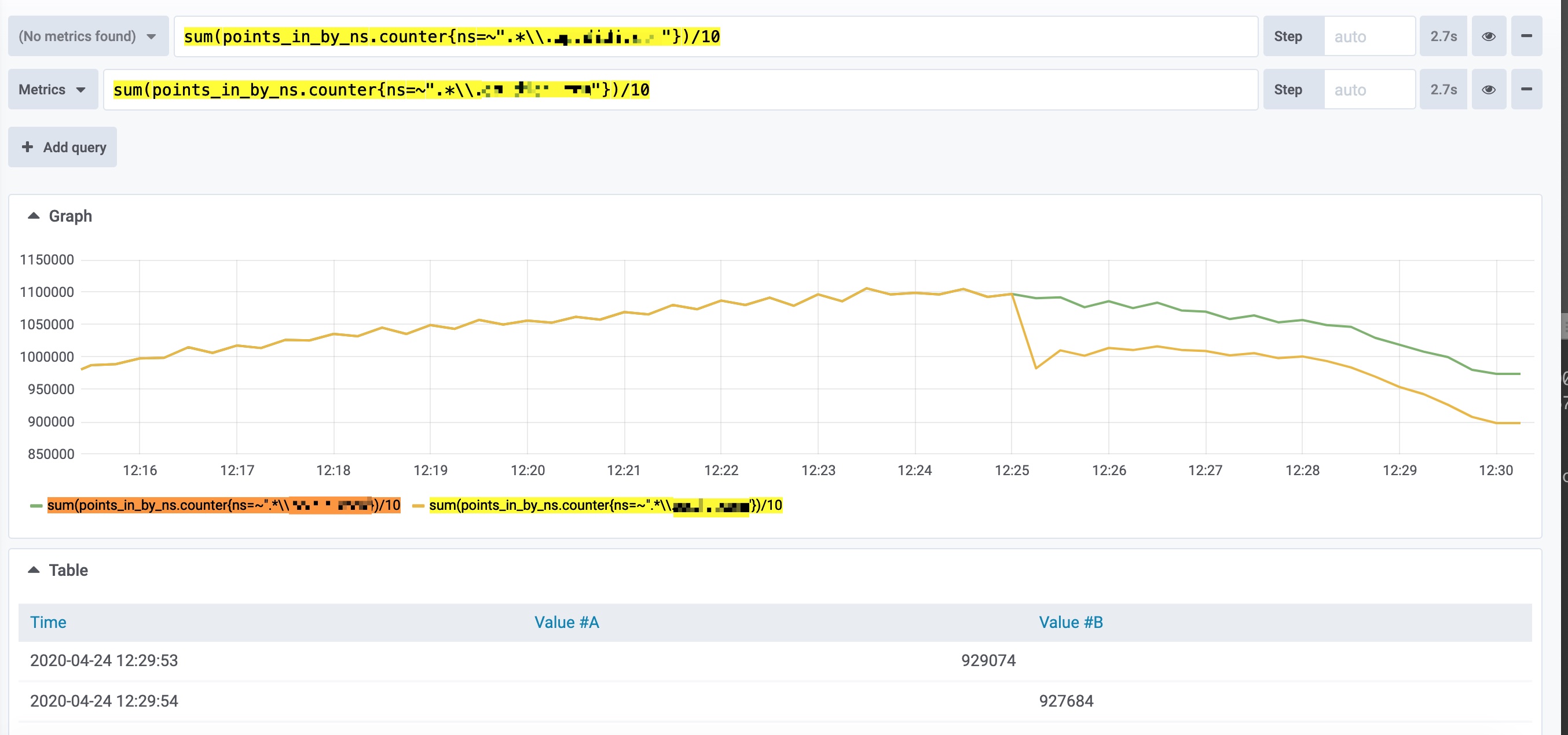Sort table by the Time column

pyautogui.click(x=48, y=622)
